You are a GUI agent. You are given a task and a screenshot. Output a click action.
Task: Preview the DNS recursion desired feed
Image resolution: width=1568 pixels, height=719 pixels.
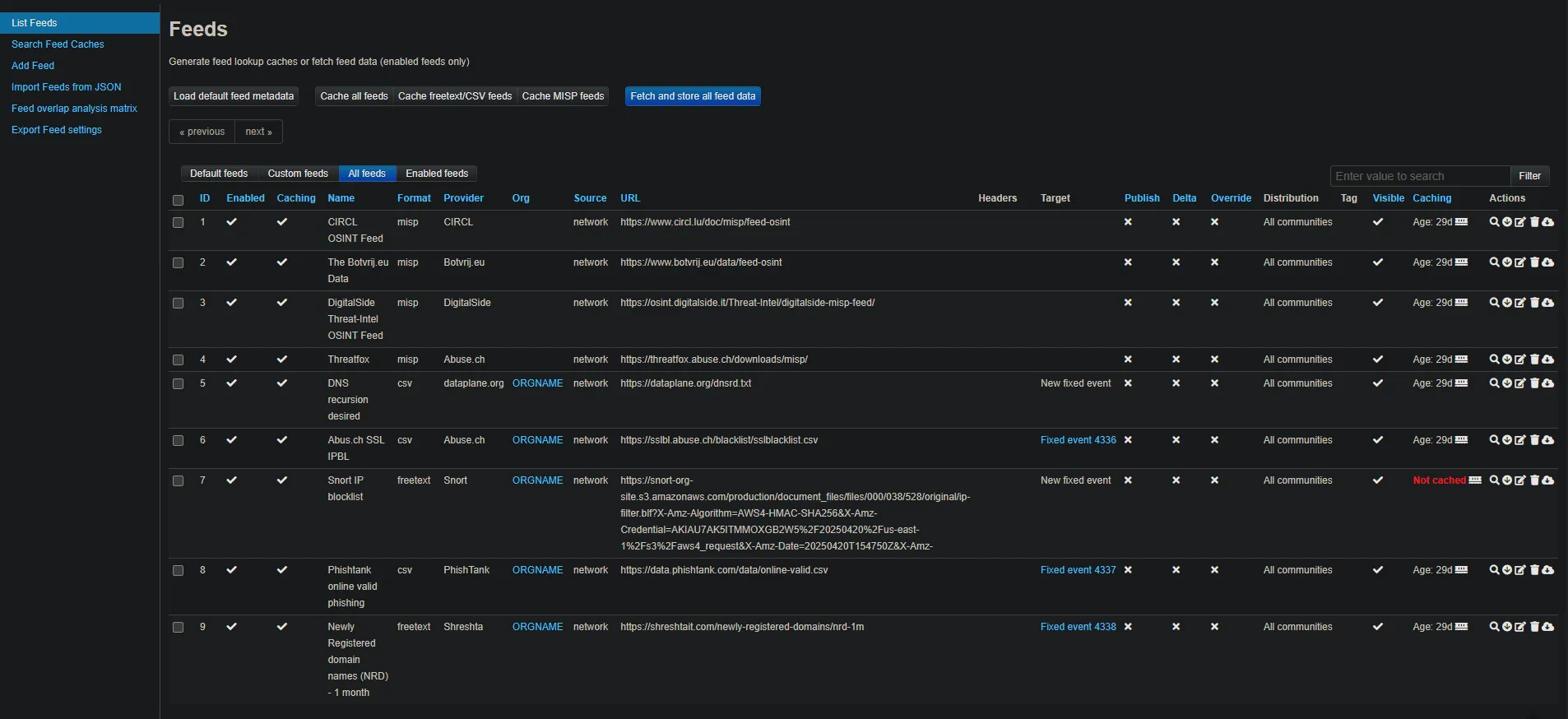pos(1494,383)
